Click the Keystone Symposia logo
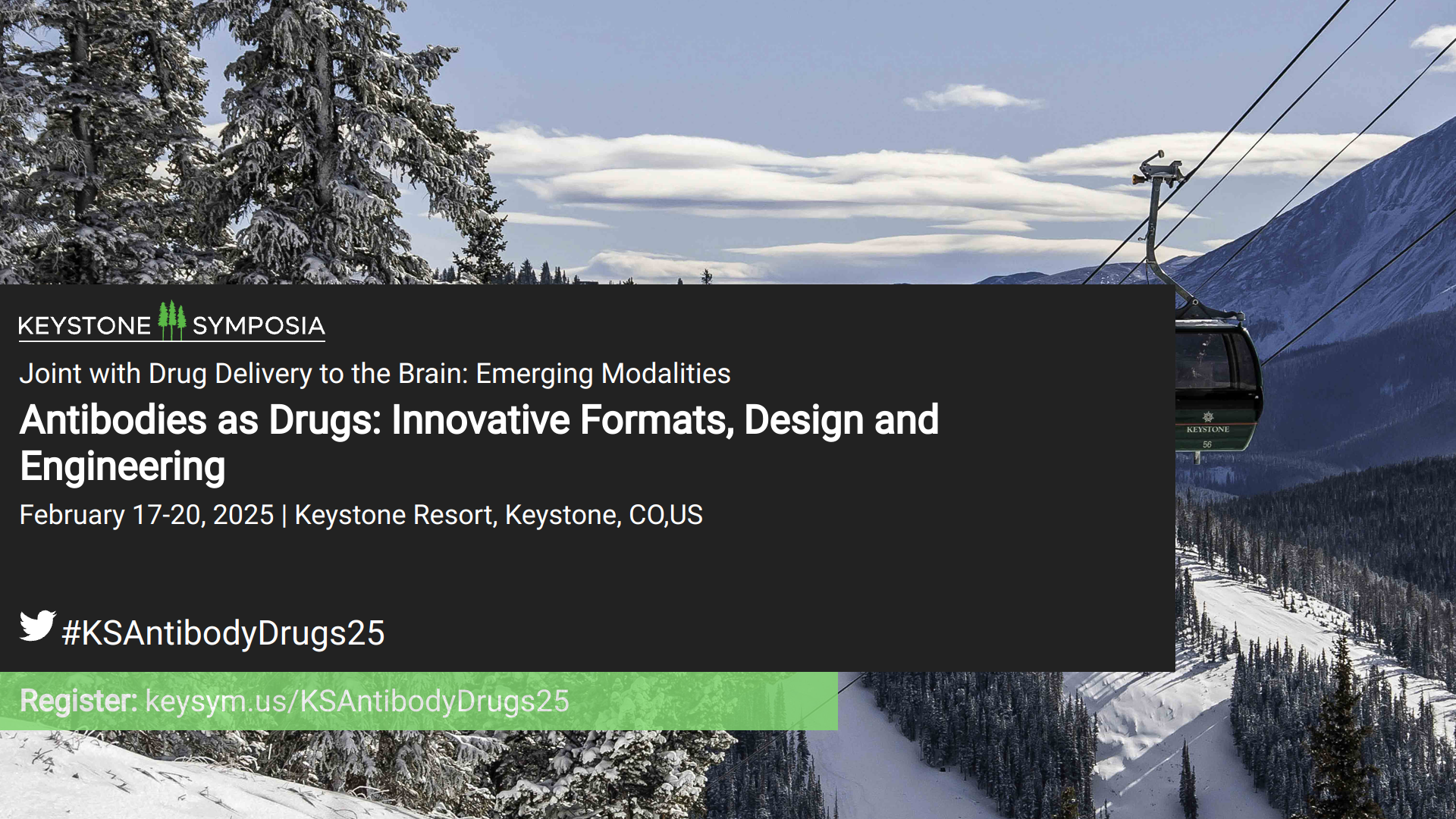Viewport: 1456px width, 819px height. tap(172, 322)
